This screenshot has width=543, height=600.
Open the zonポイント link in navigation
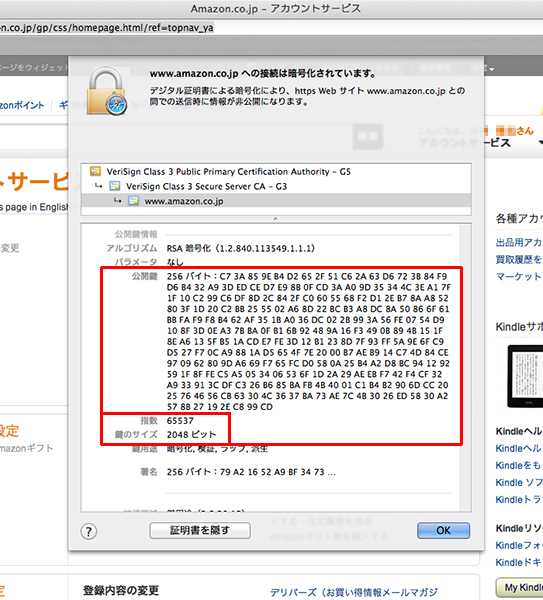tap(22, 105)
